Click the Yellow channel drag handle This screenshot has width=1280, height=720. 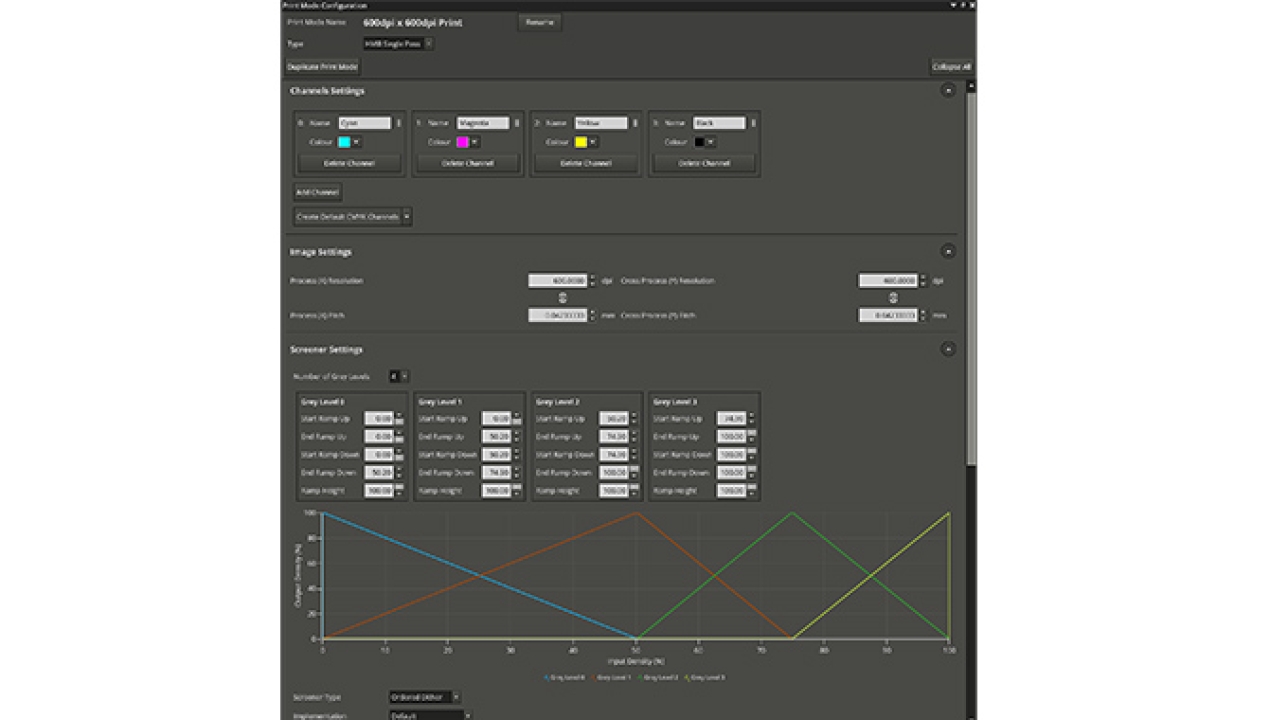635,123
